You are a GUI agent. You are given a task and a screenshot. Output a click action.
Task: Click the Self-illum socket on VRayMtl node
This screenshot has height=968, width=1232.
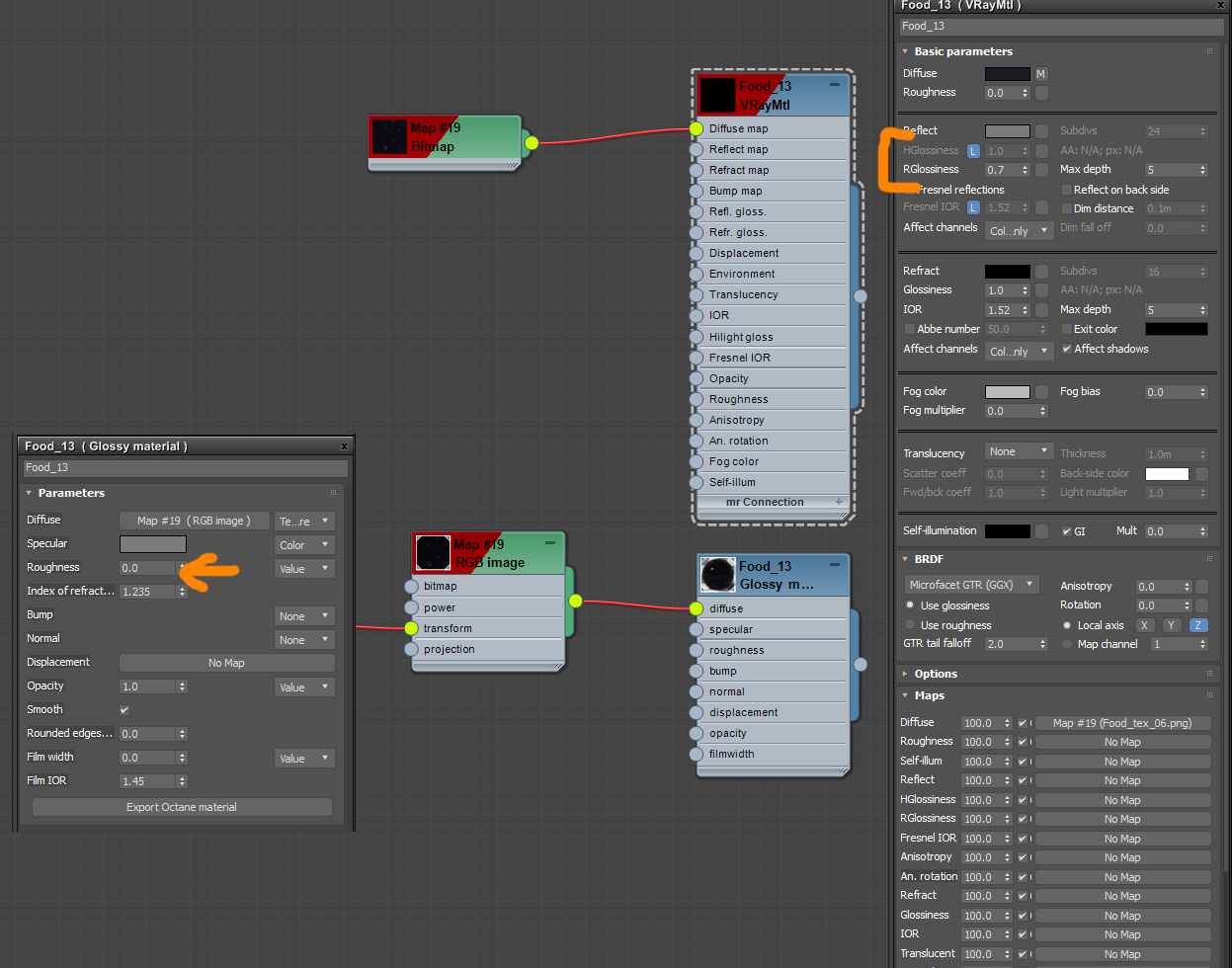(697, 482)
